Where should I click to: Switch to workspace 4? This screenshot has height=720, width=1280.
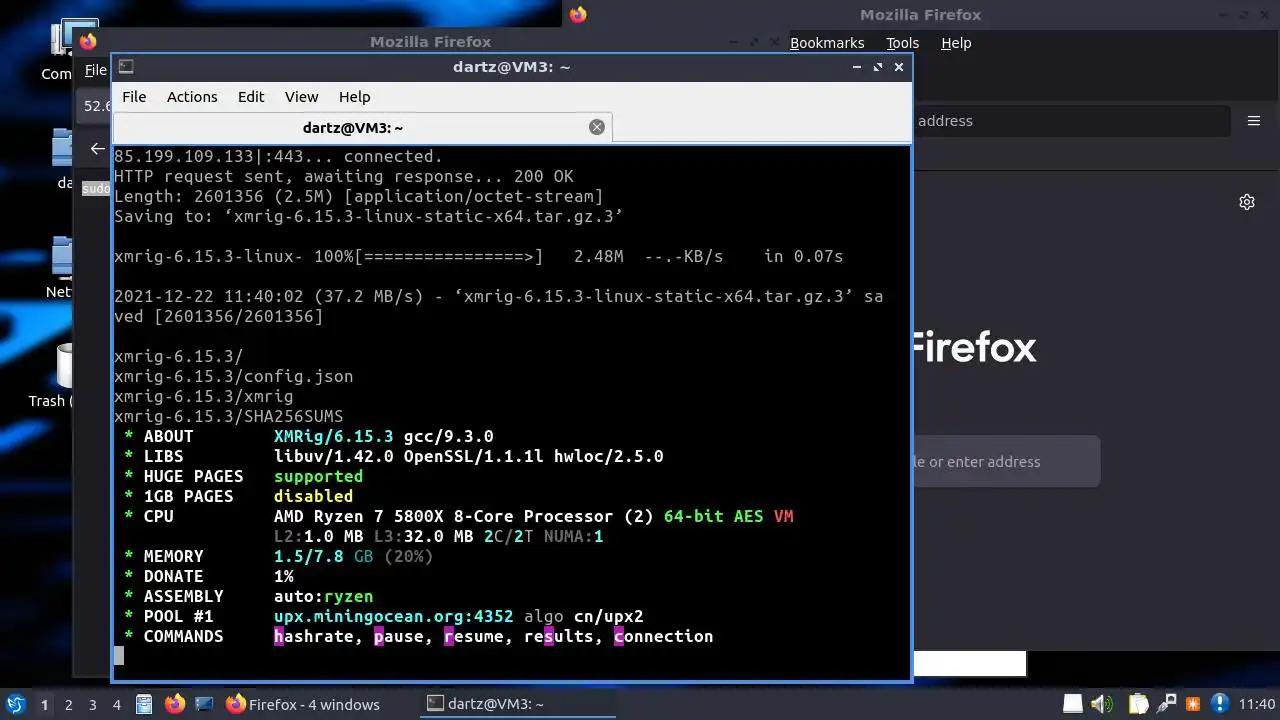pos(116,705)
